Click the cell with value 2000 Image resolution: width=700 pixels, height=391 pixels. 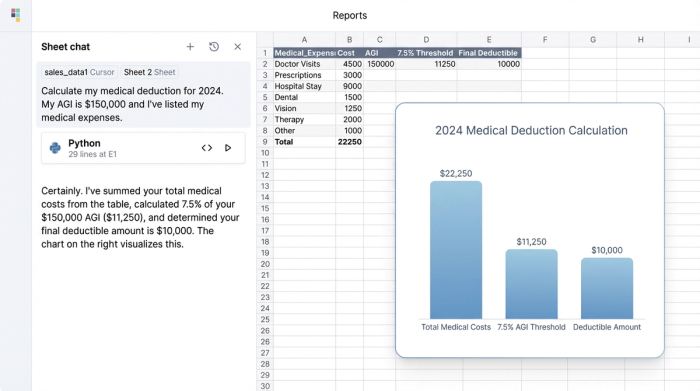click(350, 120)
